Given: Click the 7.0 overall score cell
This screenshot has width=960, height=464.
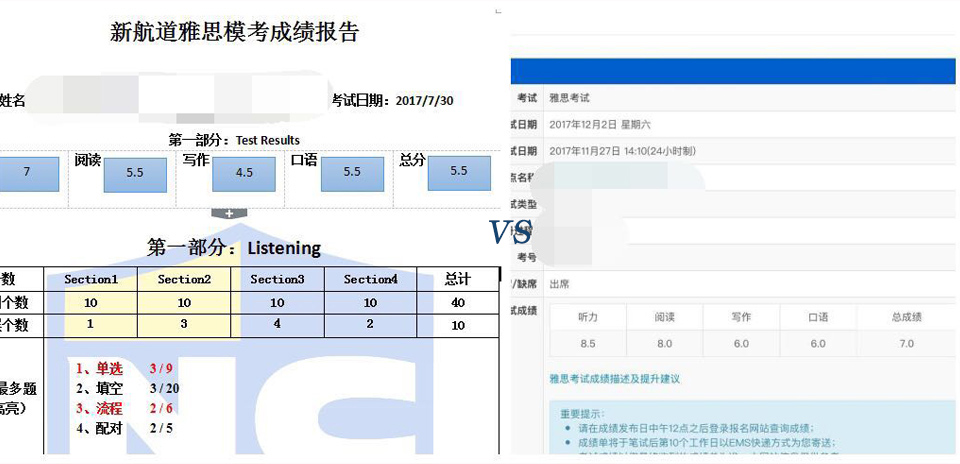Looking at the screenshot, I should point(907,343).
